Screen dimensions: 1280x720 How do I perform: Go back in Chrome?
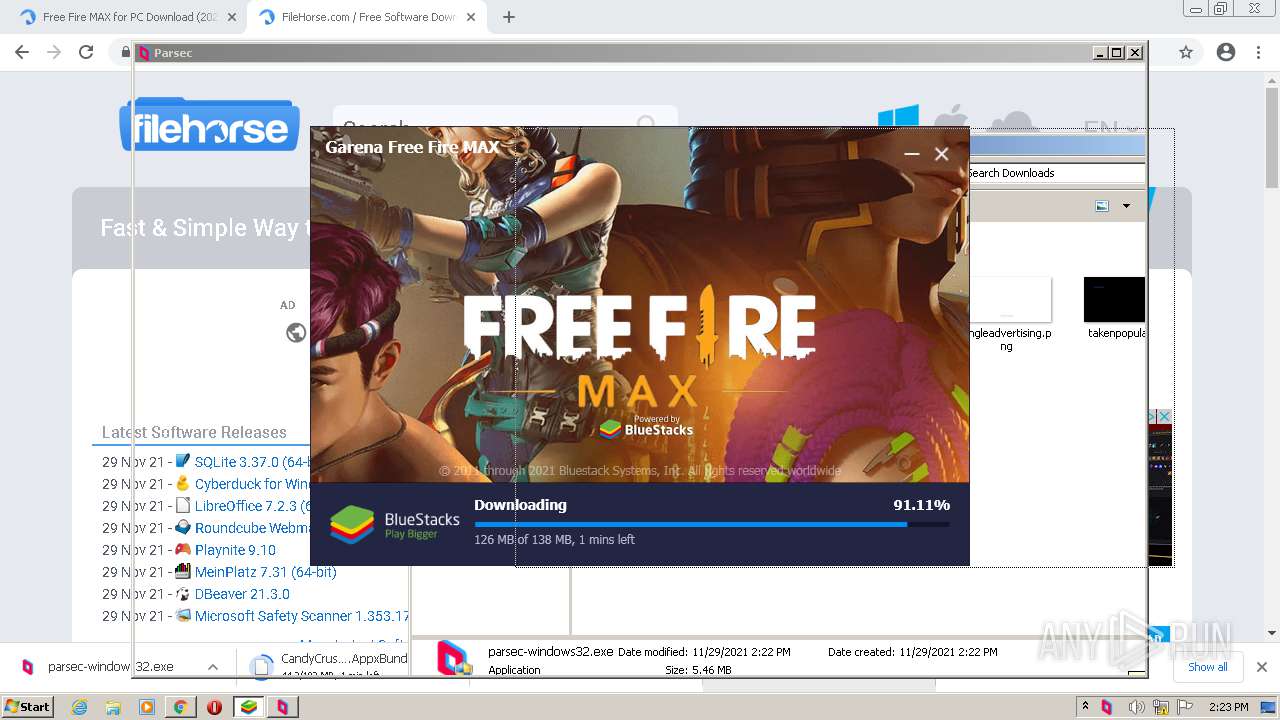(x=22, y=52)
